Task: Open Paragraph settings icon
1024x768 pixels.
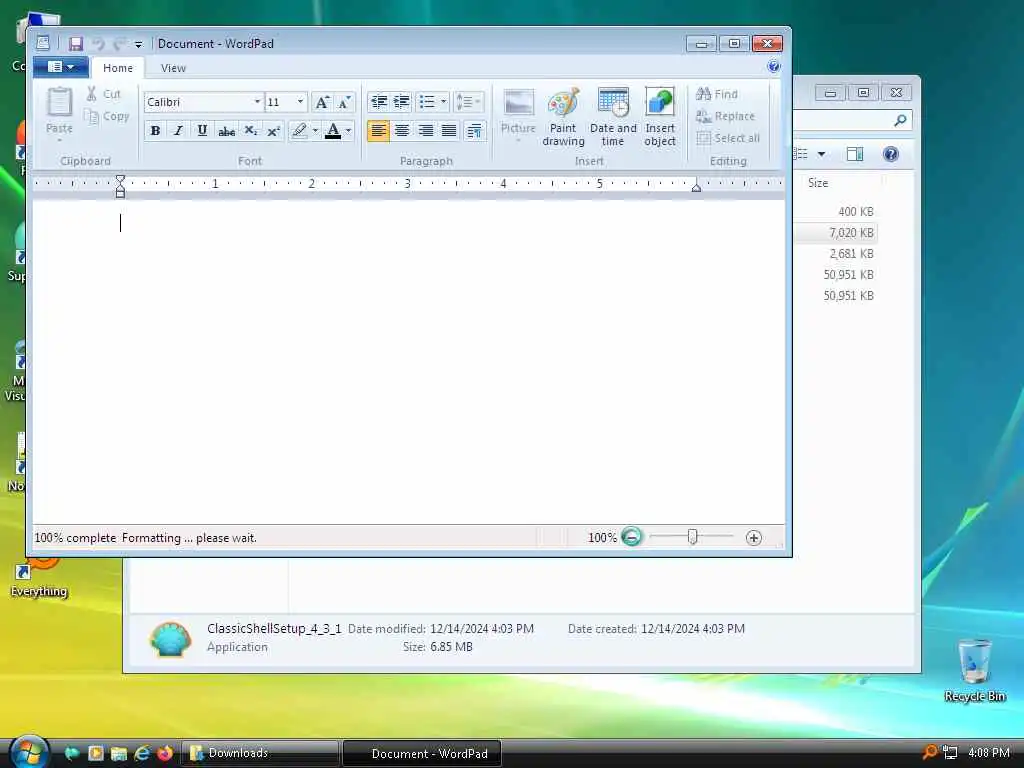Action: [475, 131]
